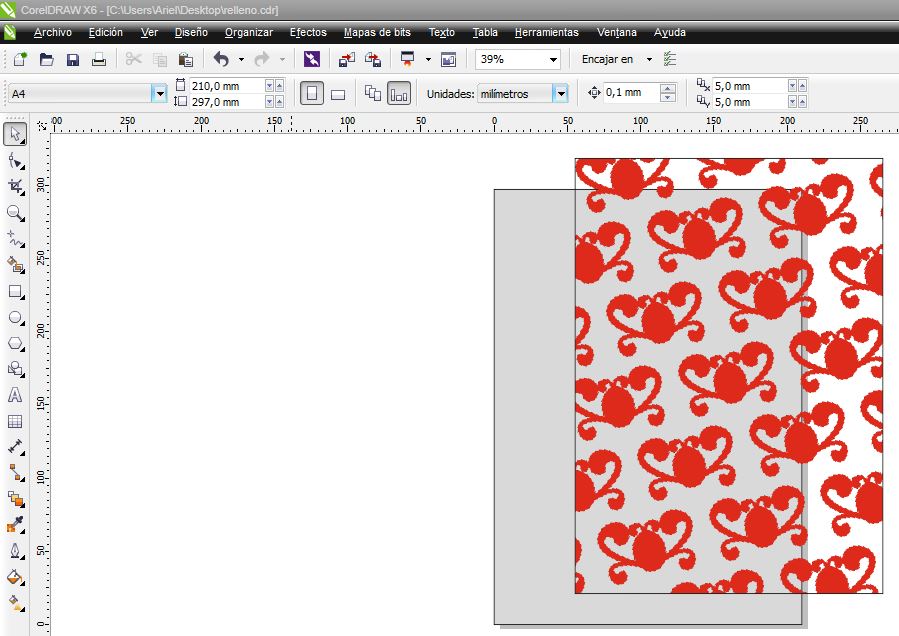Screen dimensions: 899x636
Task: Expand the Encajar en dropdown
Action: click(x=650, y=59)
